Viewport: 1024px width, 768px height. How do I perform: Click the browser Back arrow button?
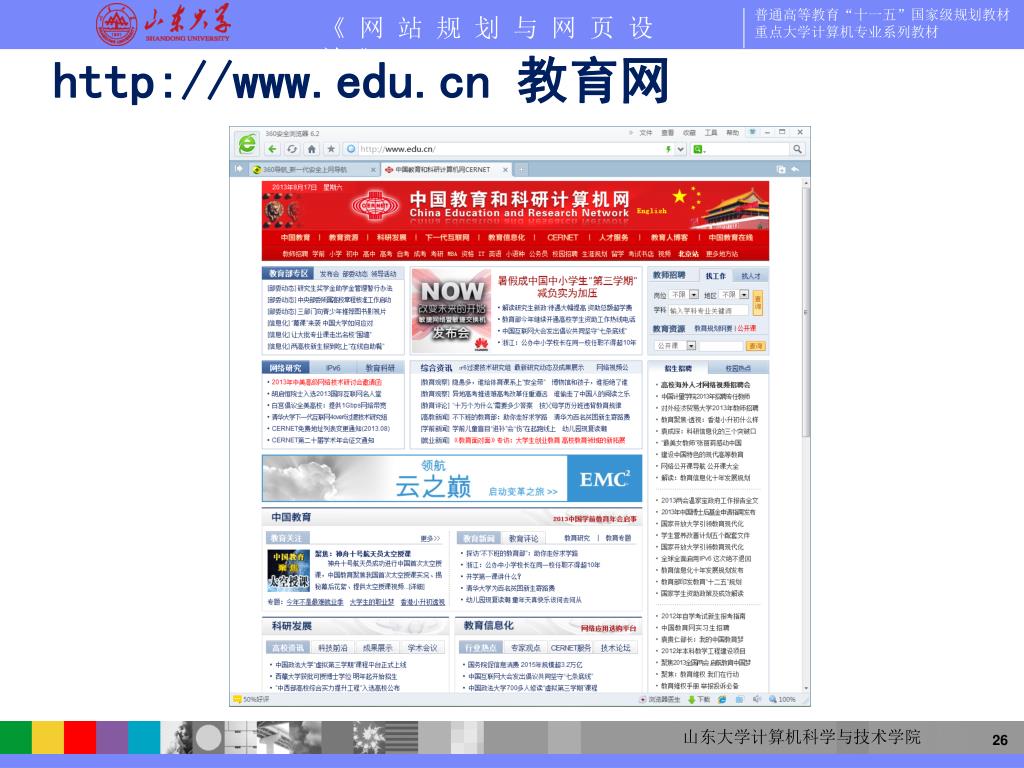click(x=273, y=149)
